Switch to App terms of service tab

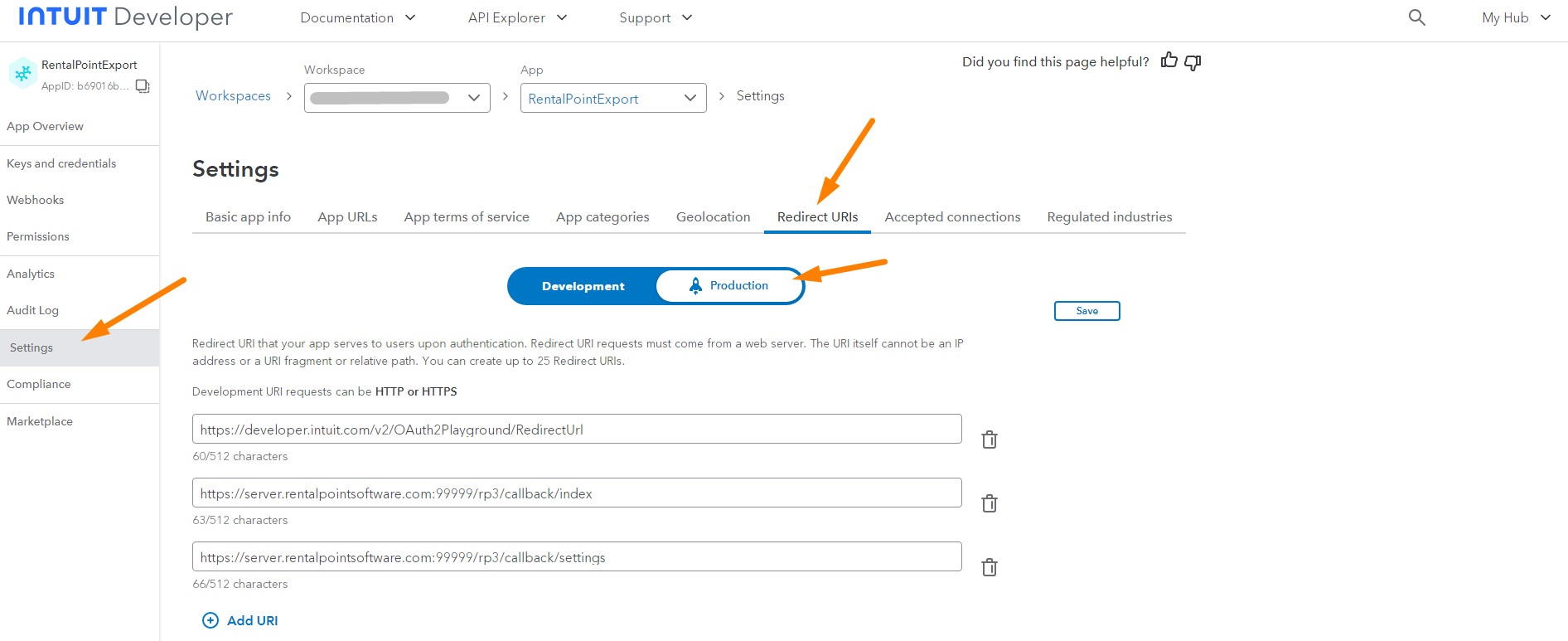[x=467, y=216]
